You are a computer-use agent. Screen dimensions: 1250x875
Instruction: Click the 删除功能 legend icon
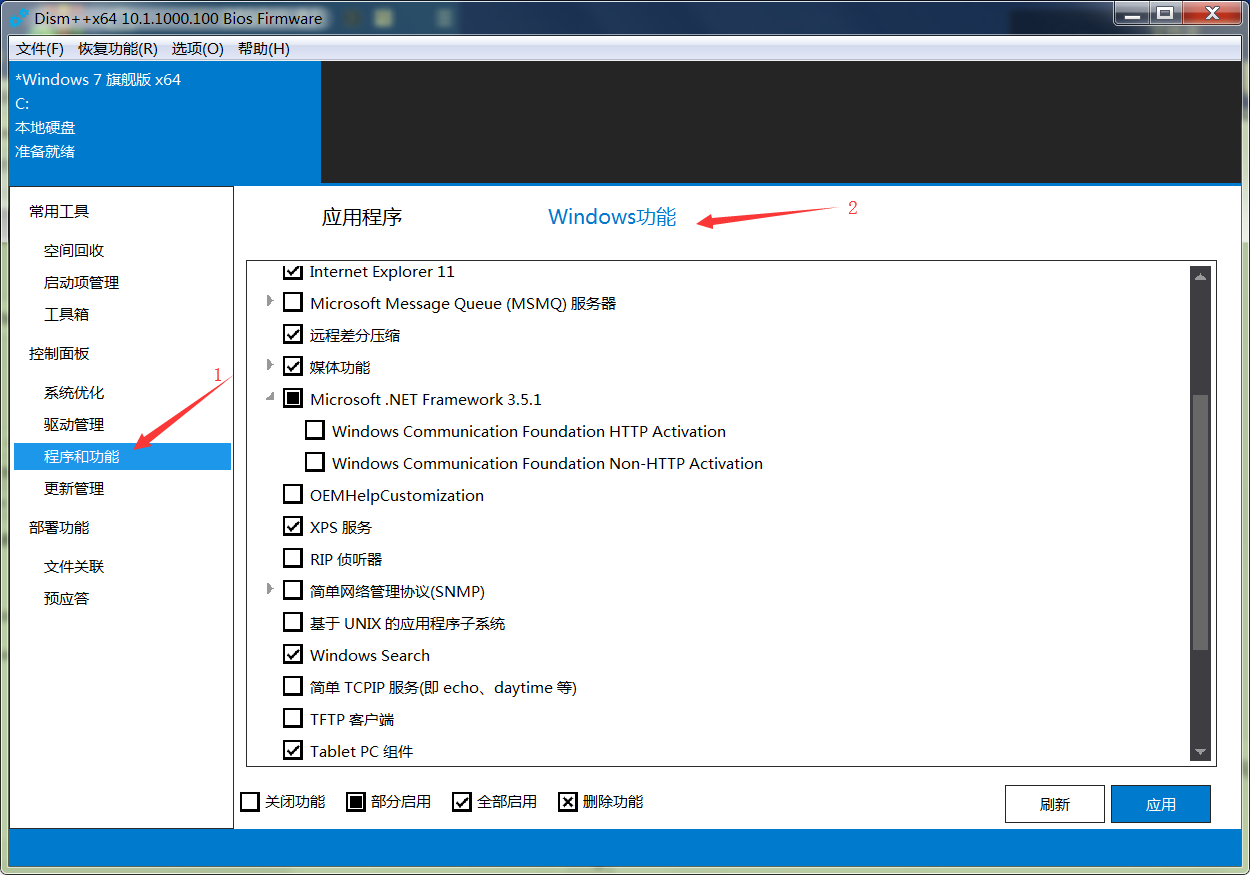[x=568, y=802]
